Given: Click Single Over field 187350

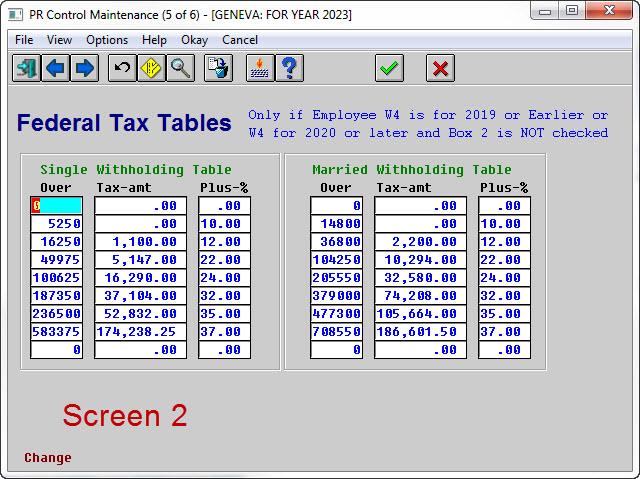Looking at the screenshot, I should coord(56,295).
